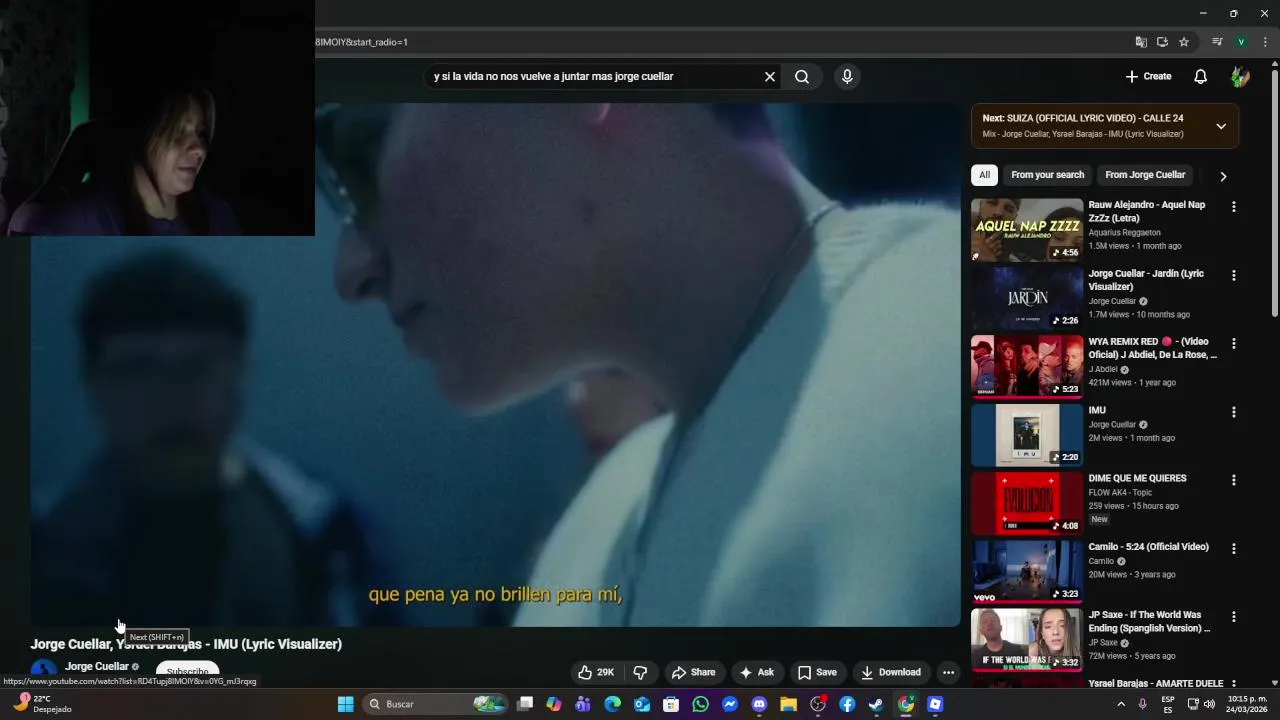Click the magnifier search button
Image resolution: width=1280 pixels, height=720 pixels.
802,77
